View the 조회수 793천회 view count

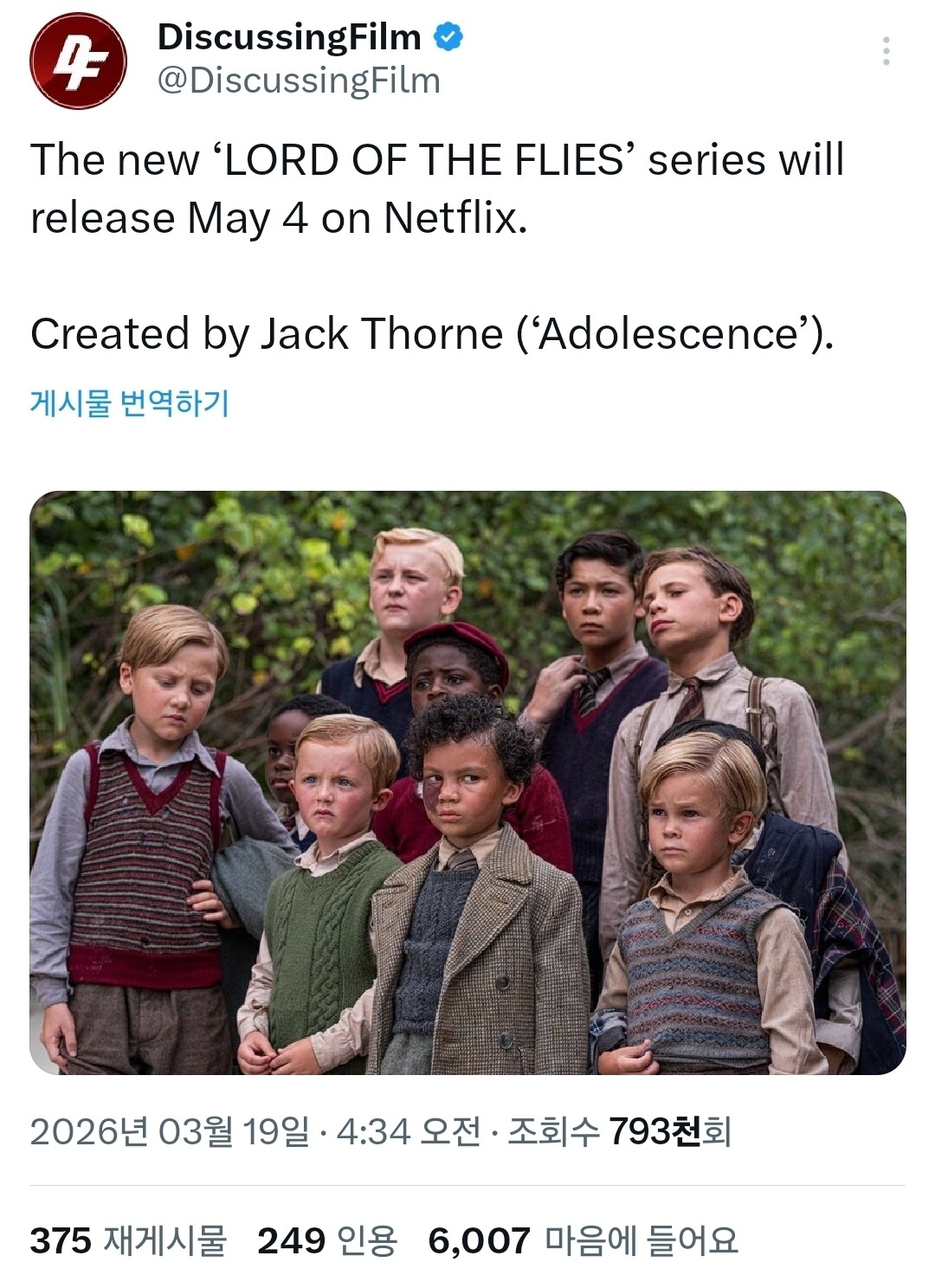pyautogui.click(x=619, y=1131)
